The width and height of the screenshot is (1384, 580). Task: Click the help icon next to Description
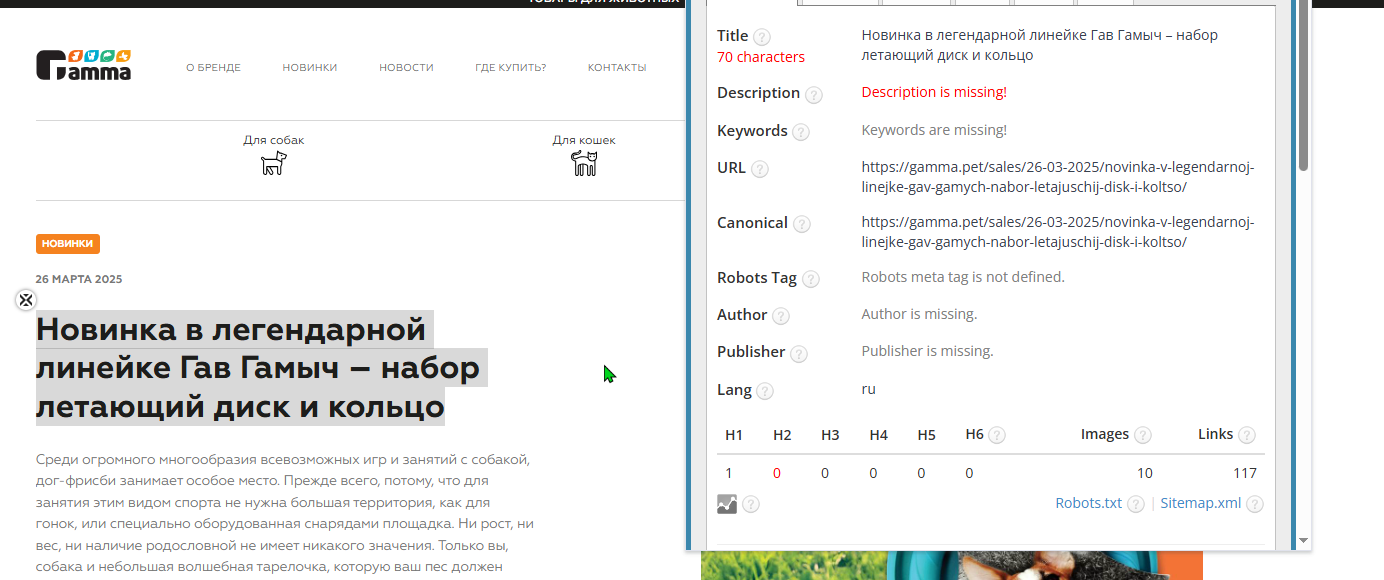coord(814,95)
